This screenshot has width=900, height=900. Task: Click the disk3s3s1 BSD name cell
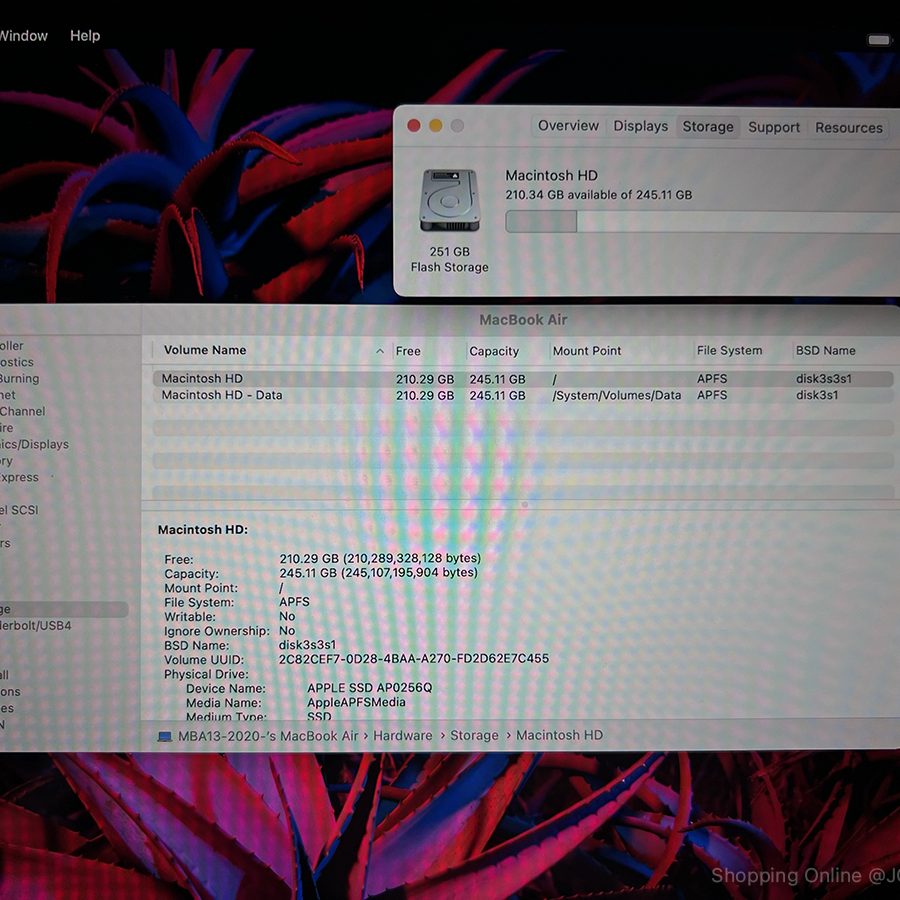tap(824, 379)
